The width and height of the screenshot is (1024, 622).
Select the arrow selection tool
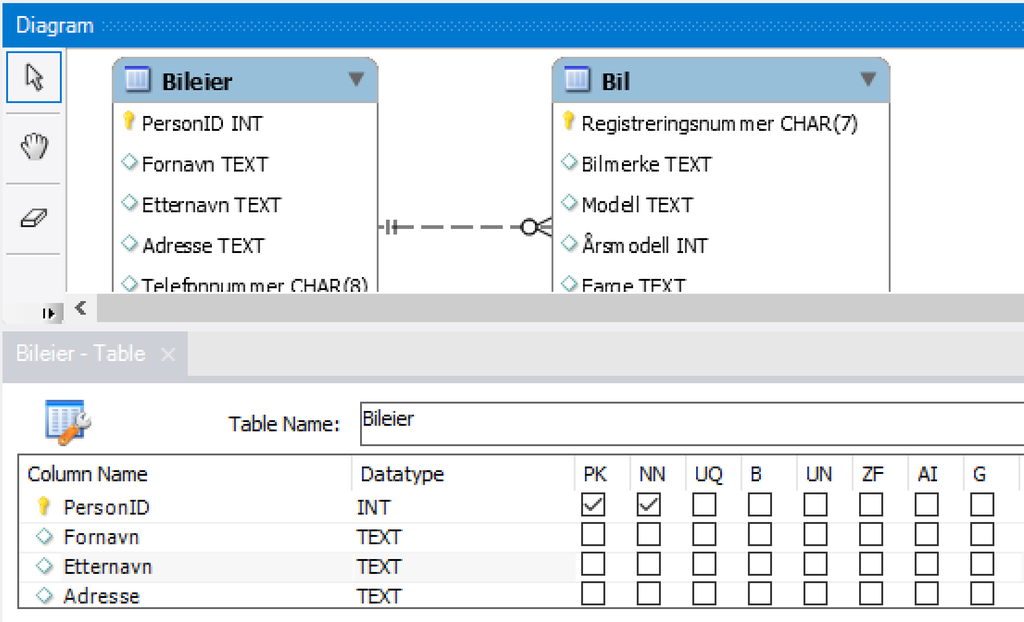pos(36,77)
